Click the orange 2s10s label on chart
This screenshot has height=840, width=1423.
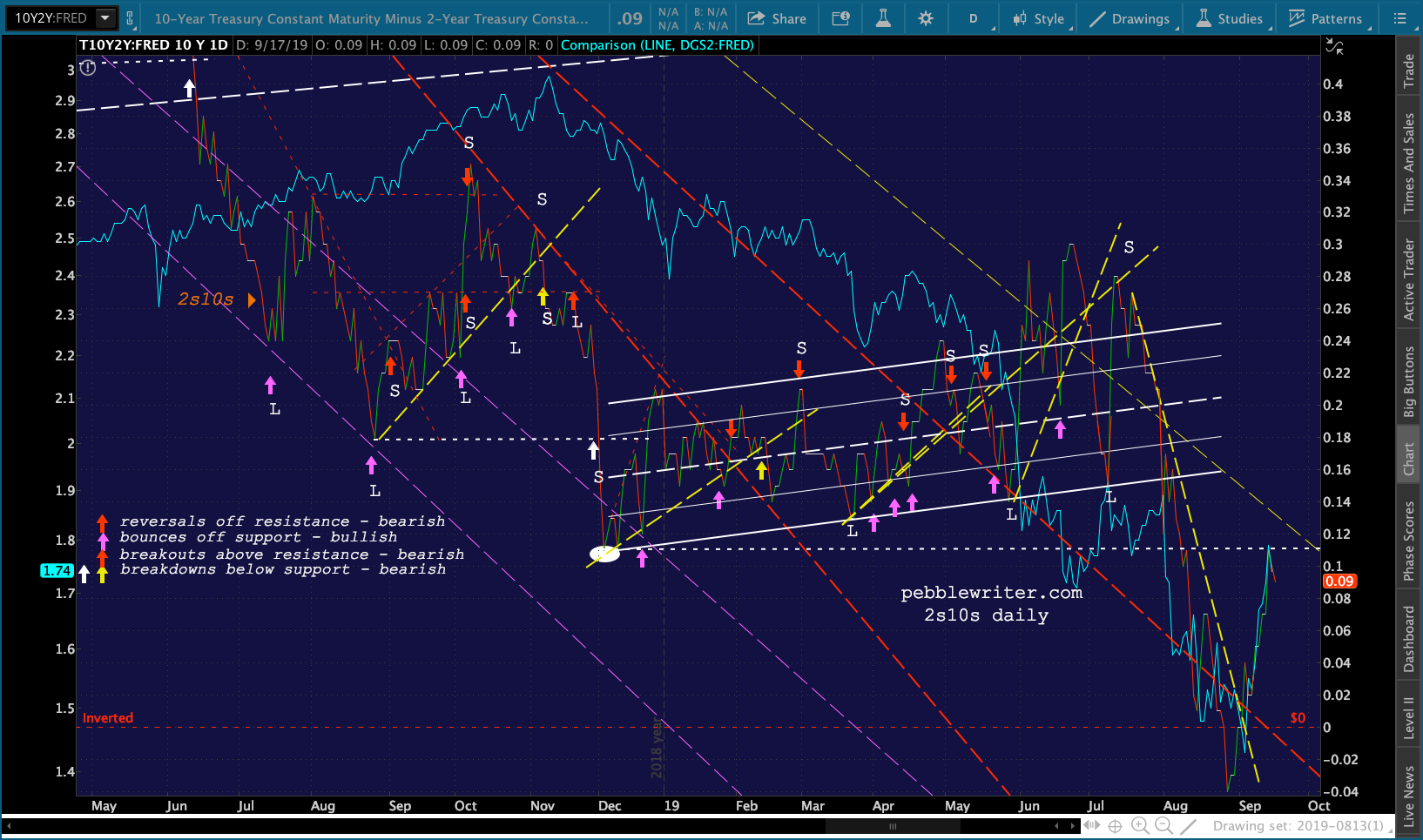[206, 299]
